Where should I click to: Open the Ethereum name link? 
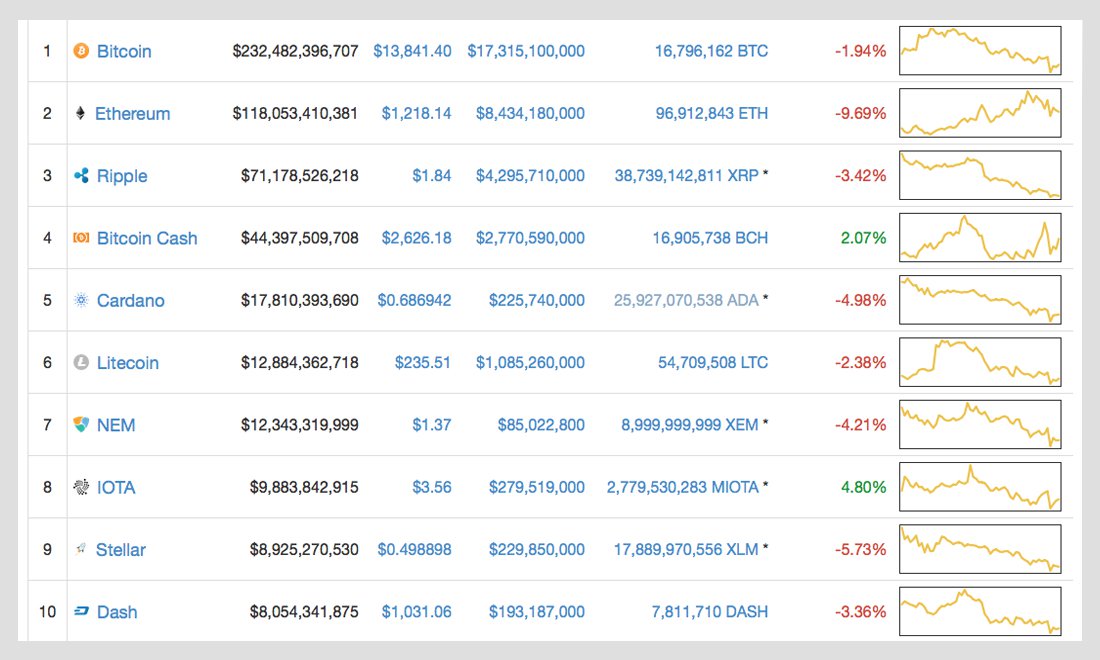pos(133,114)
